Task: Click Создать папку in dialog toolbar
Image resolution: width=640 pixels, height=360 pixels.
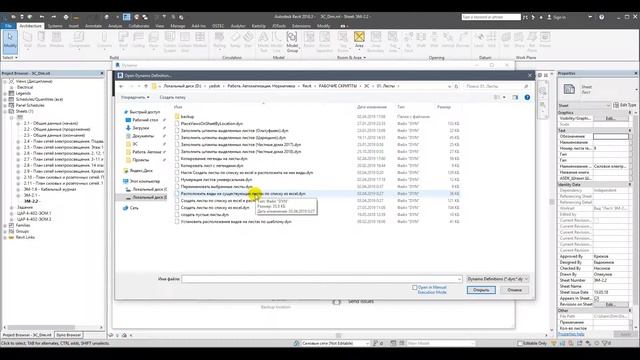Action: 172,97
